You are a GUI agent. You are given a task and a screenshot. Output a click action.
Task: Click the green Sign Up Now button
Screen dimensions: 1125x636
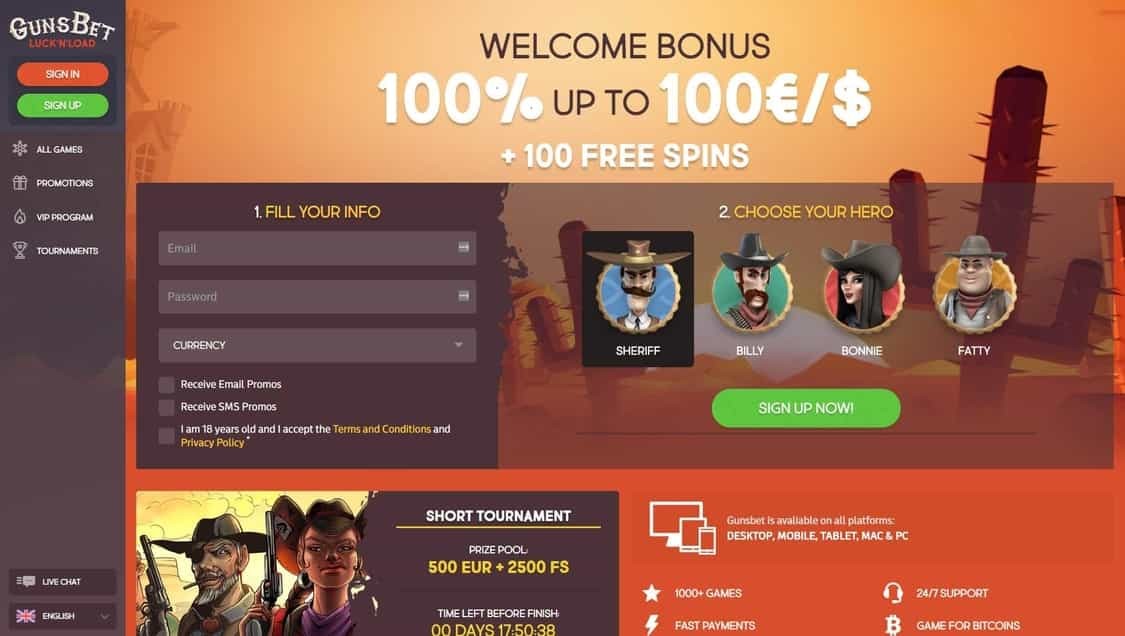click(806, 408)
